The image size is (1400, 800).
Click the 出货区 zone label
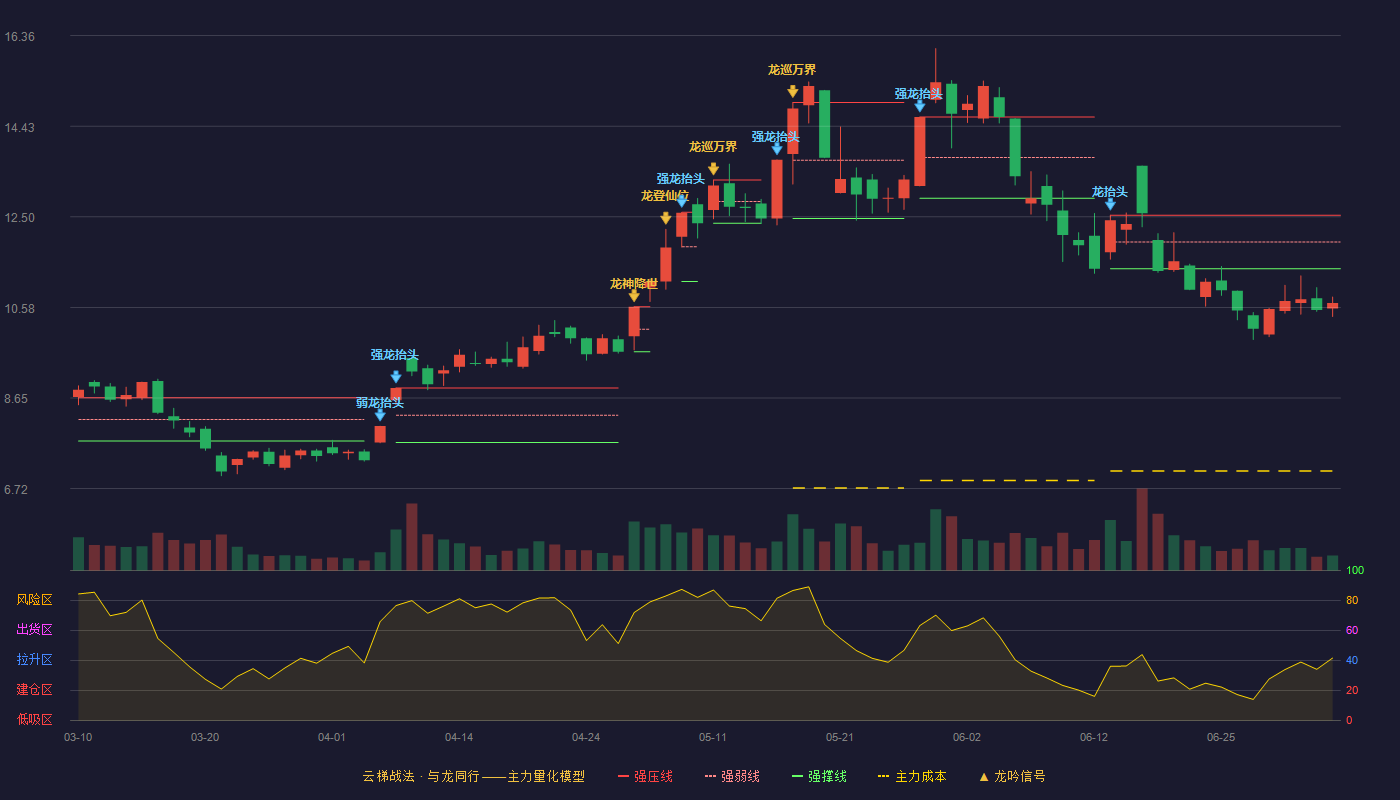[x=34, y=630]
